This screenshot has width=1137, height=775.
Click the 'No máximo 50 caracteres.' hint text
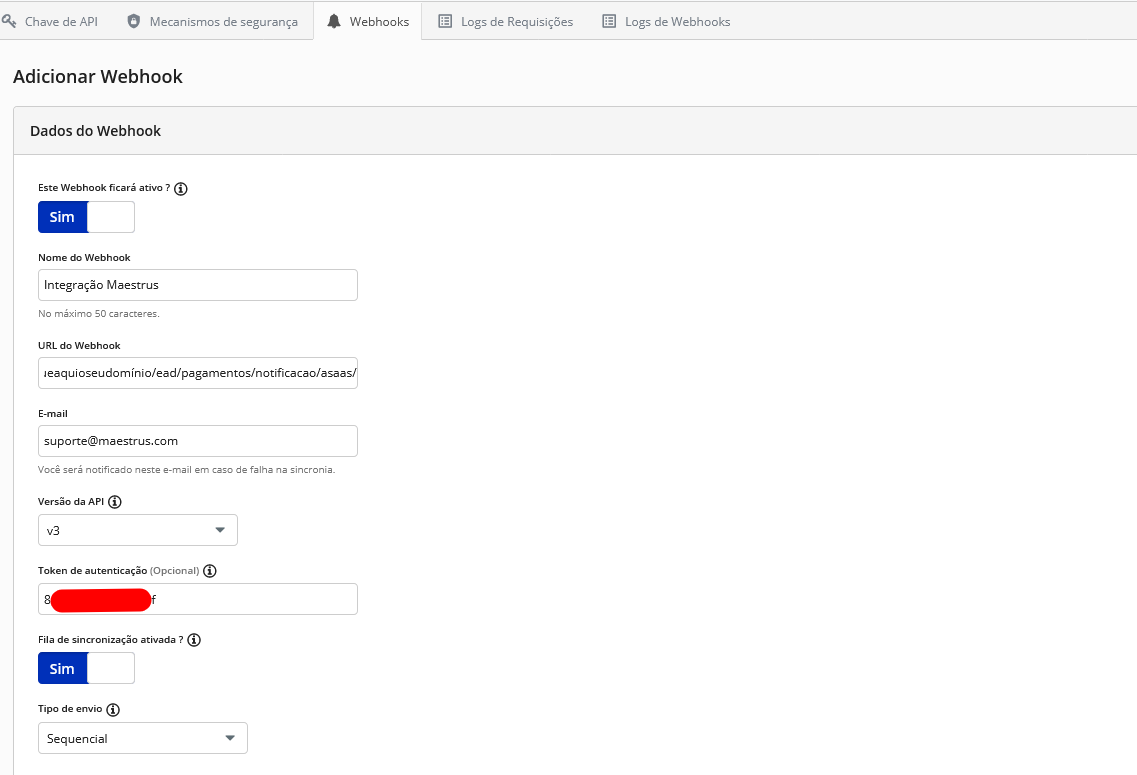point(99,314)
